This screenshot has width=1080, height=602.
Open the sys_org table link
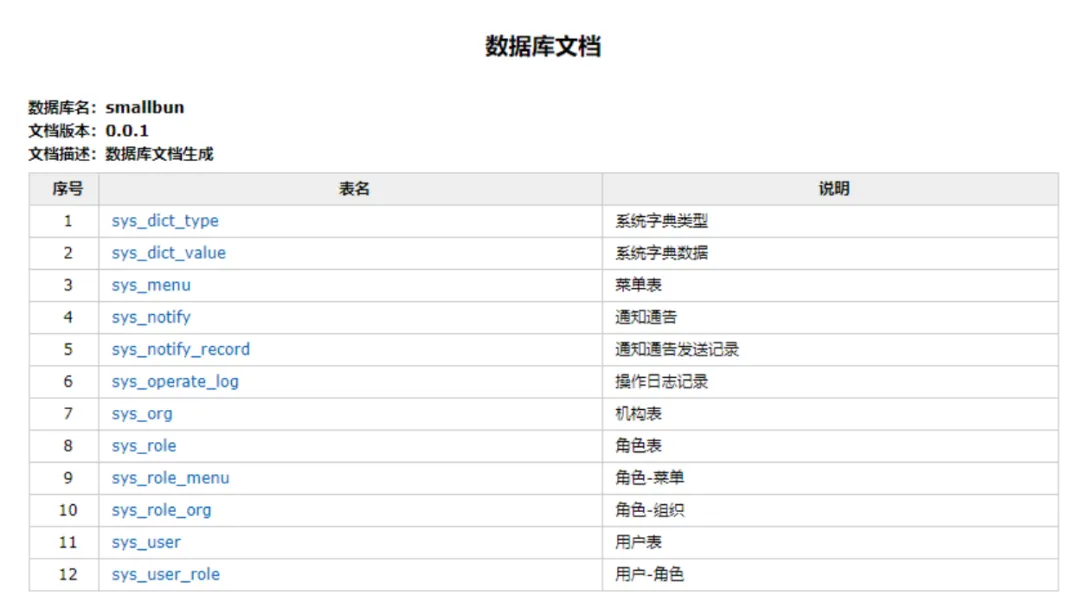[x=142, y=414]
